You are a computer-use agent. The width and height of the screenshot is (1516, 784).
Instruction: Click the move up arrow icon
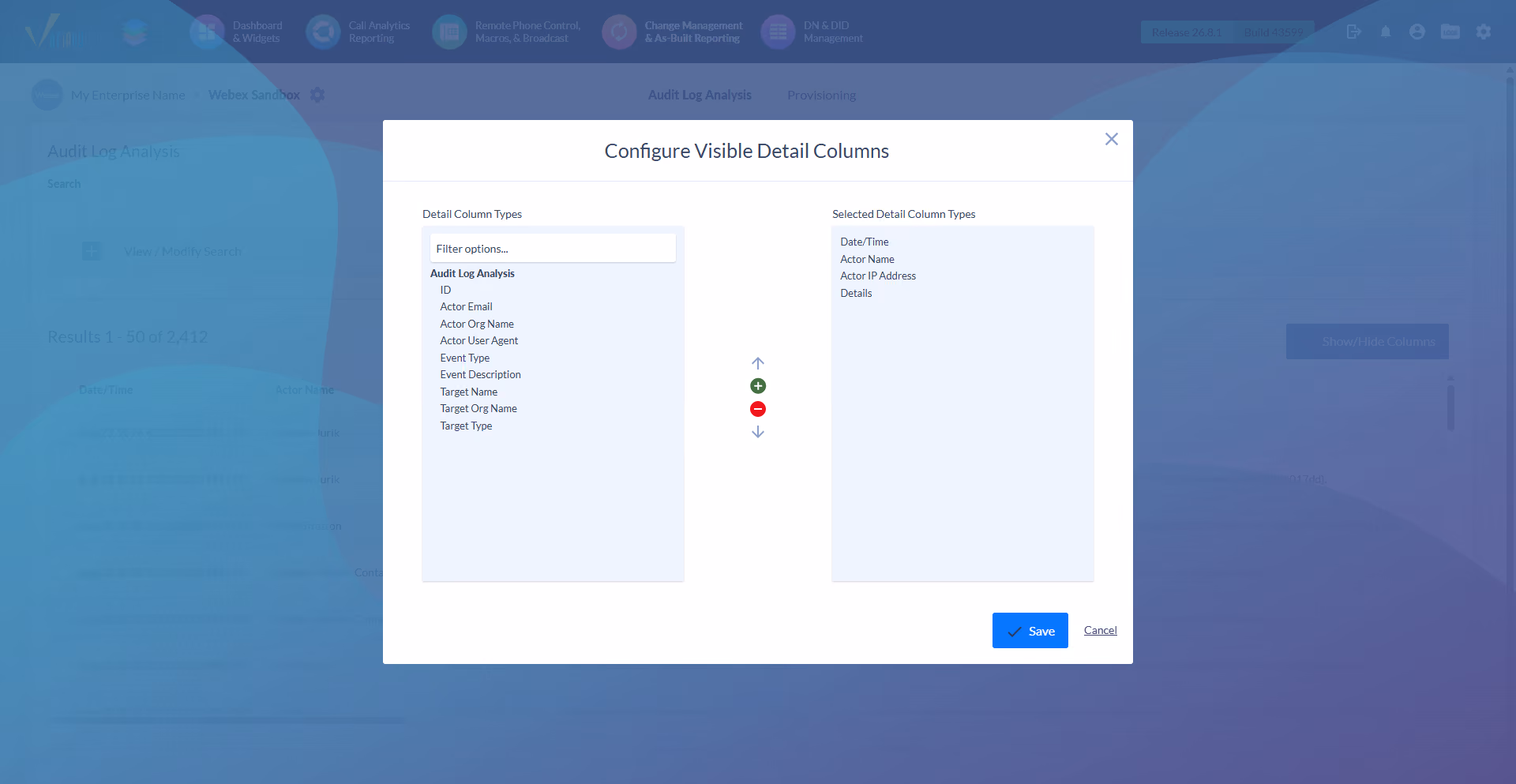[x=758, y=363]
